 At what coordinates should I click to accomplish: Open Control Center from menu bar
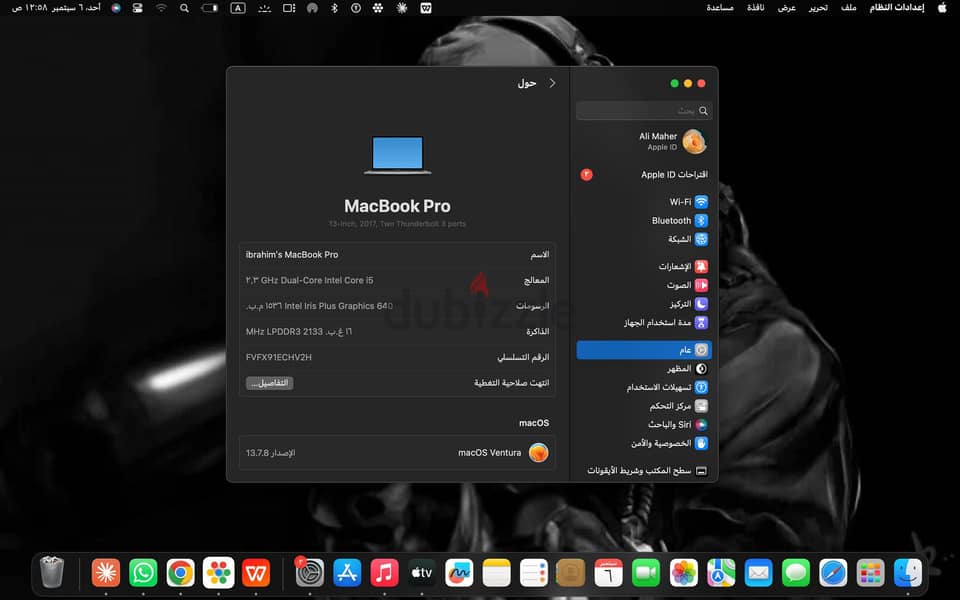click(138, 8)
